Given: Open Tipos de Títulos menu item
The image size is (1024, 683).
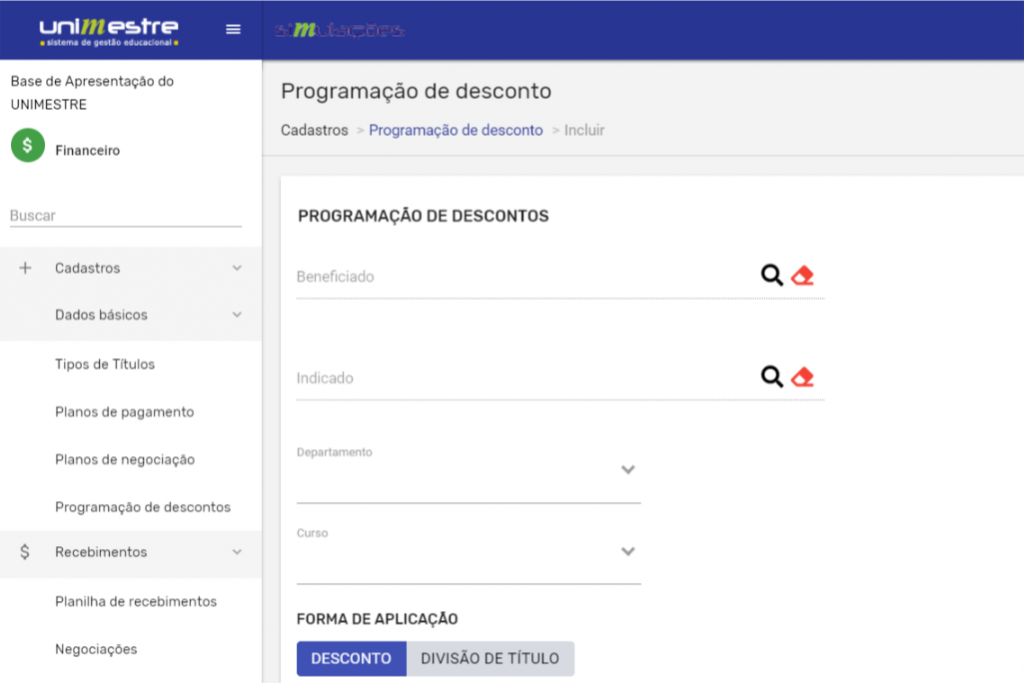Looking at the screenshot, I should (x=105, y=364).
